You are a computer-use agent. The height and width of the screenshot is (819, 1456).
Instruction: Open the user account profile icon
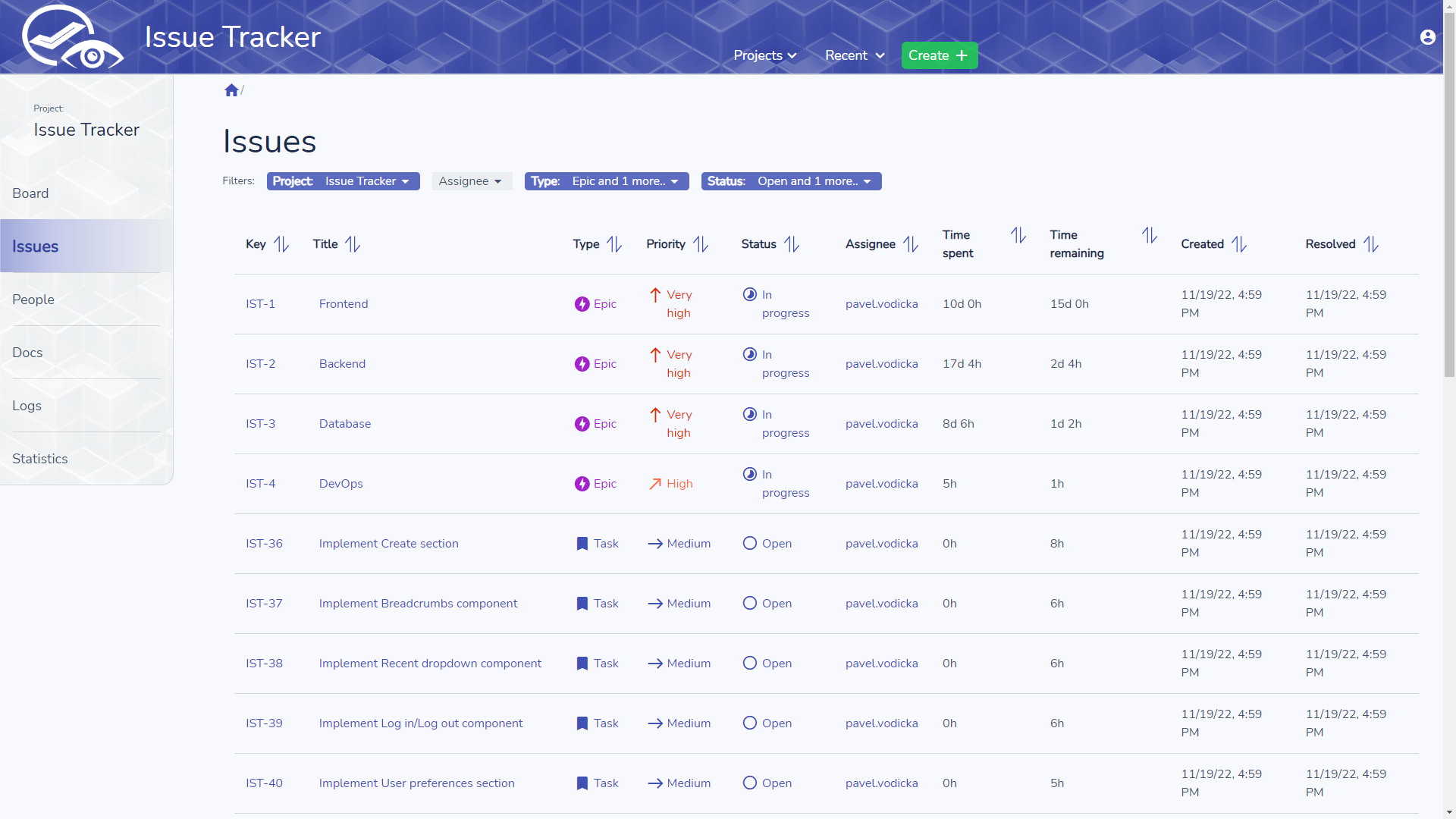pyautogui.click(x=1427, y=37)
